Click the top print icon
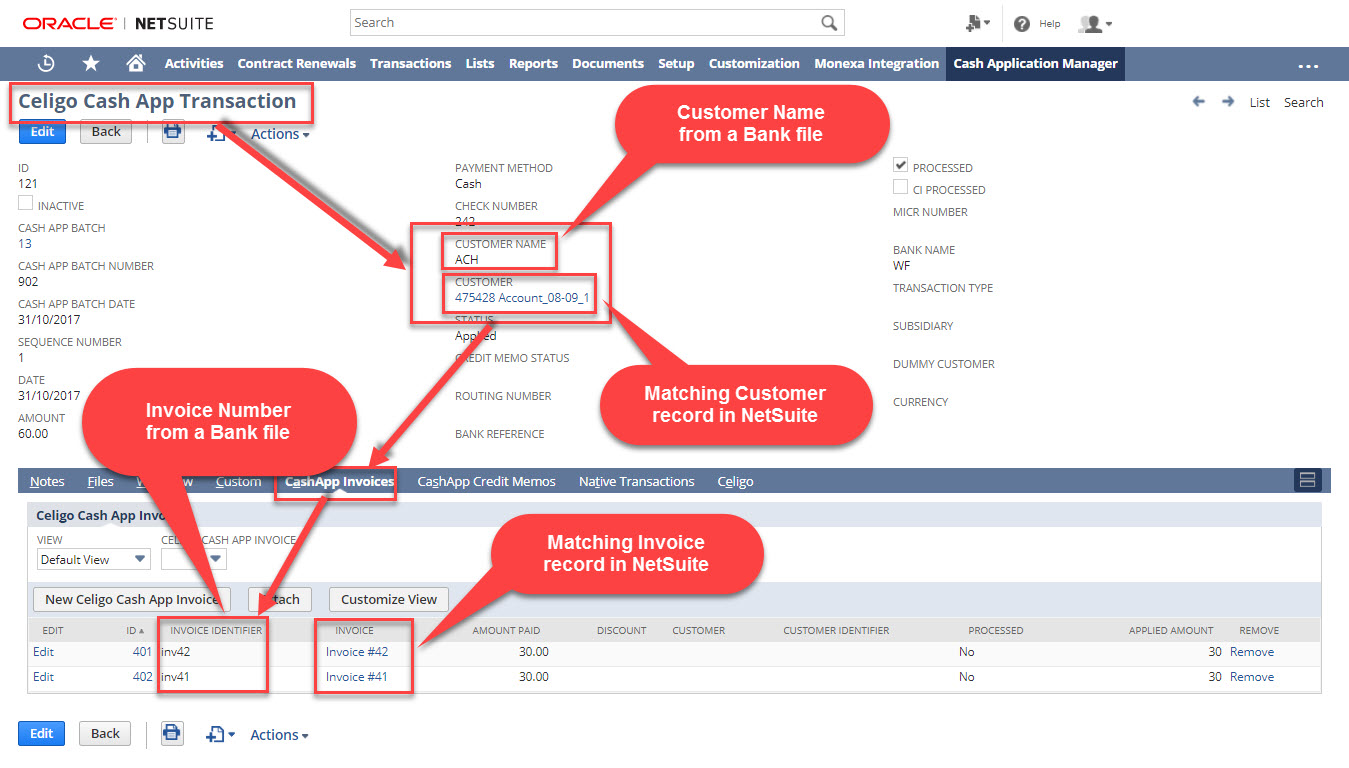This screenshot has height=768, width=1349. tap(173, 131)
